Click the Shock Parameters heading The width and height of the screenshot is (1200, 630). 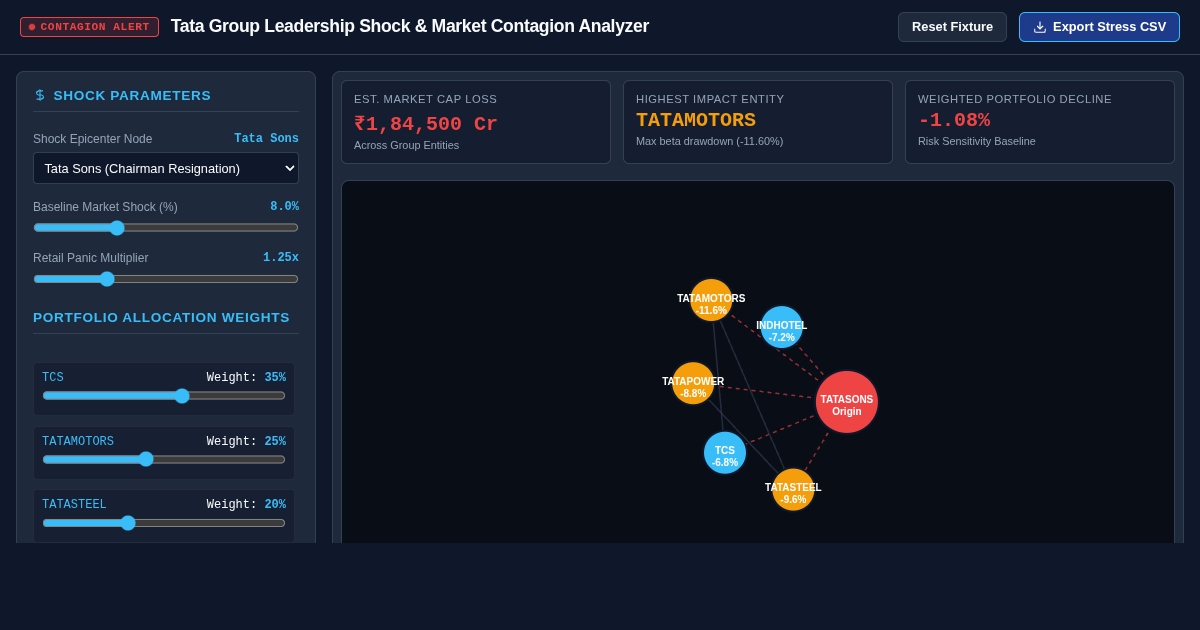tap(132, 95)
